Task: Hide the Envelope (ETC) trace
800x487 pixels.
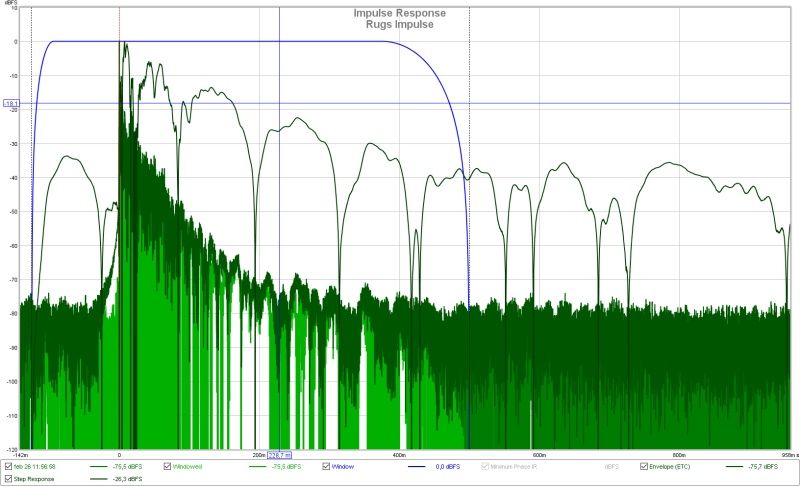Action: click(x=641, y=466)
